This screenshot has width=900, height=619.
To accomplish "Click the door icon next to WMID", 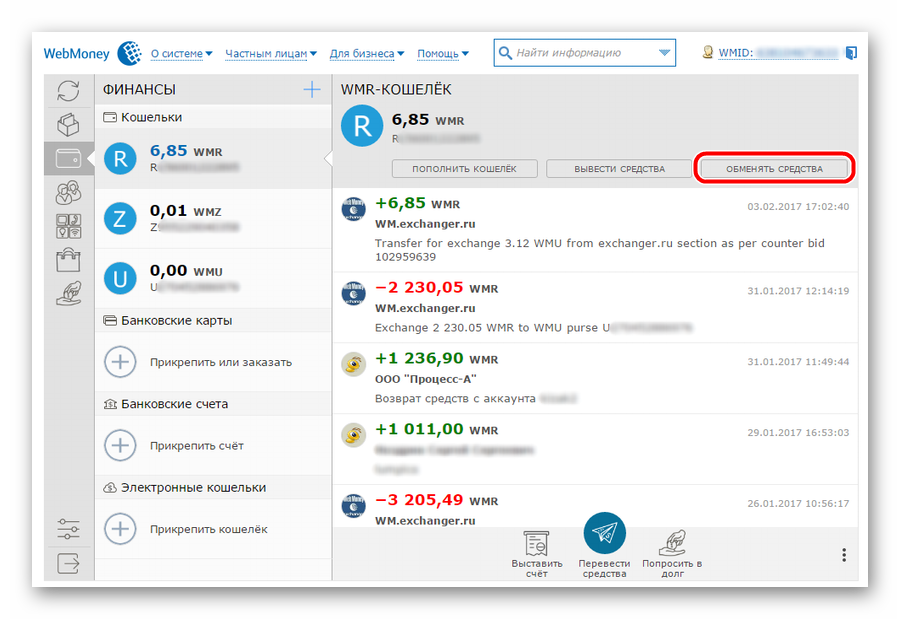I will 851,53.
